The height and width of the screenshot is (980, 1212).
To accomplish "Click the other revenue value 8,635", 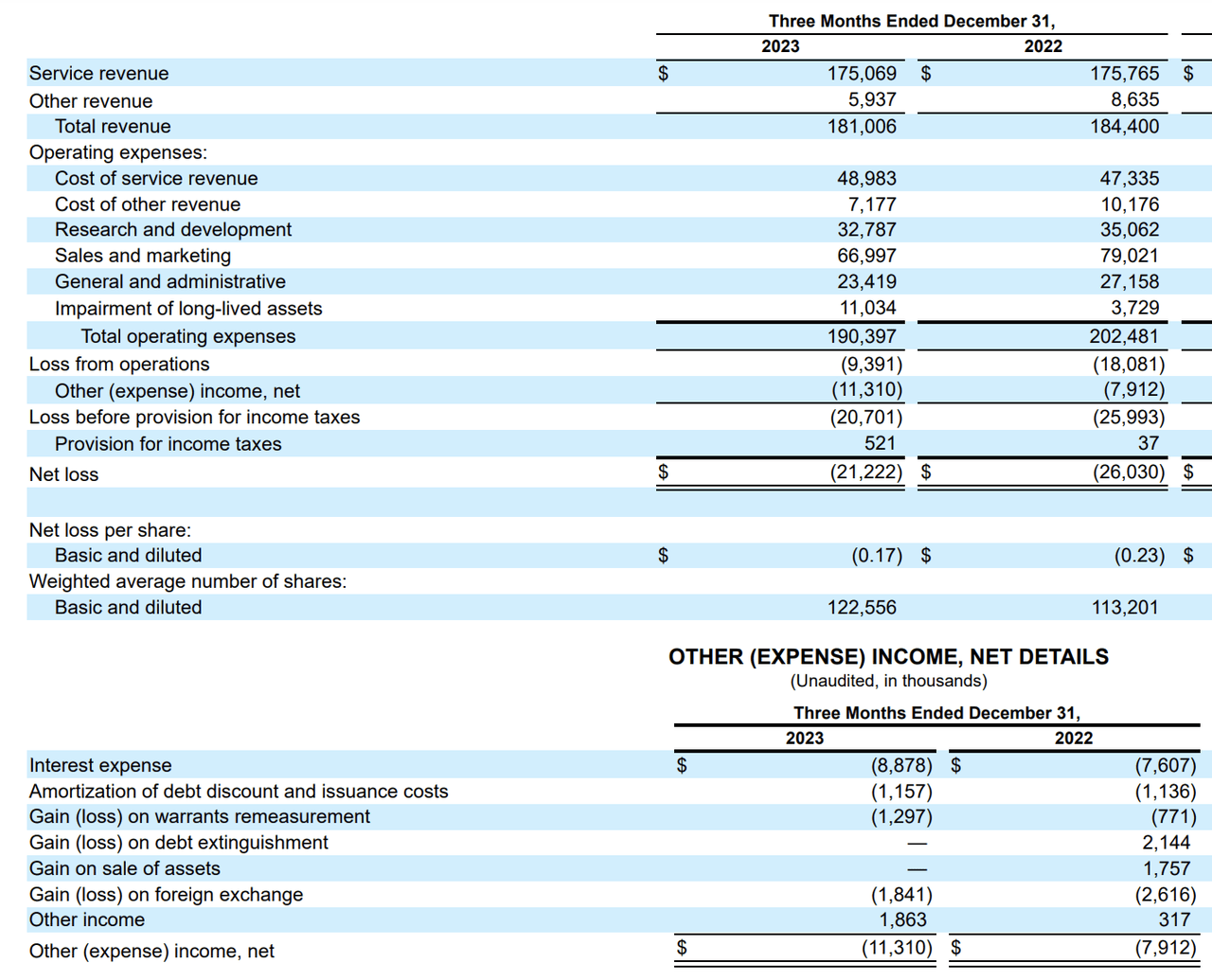I will point(1134,99).
